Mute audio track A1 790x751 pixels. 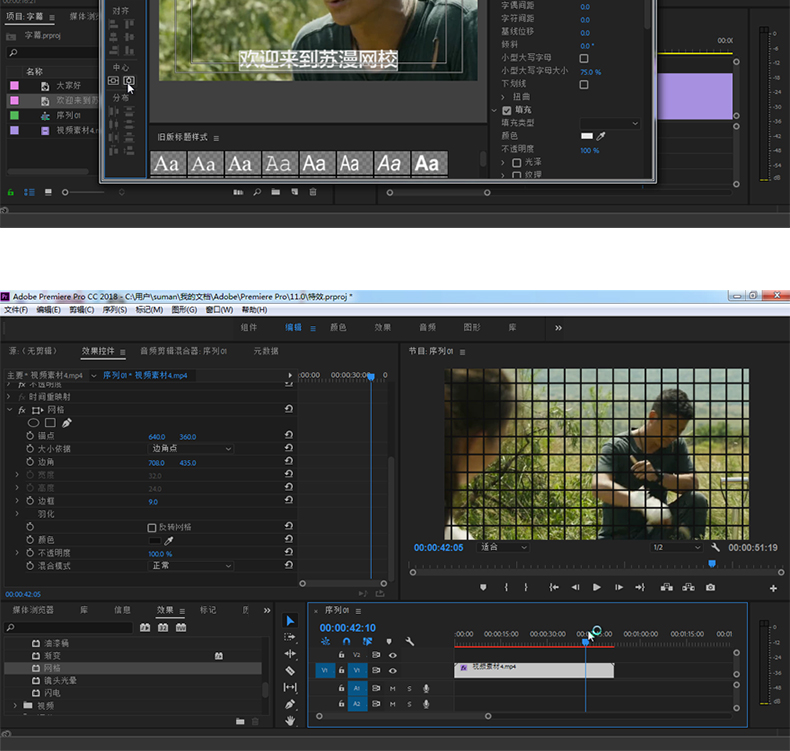(x=392, y=689)
